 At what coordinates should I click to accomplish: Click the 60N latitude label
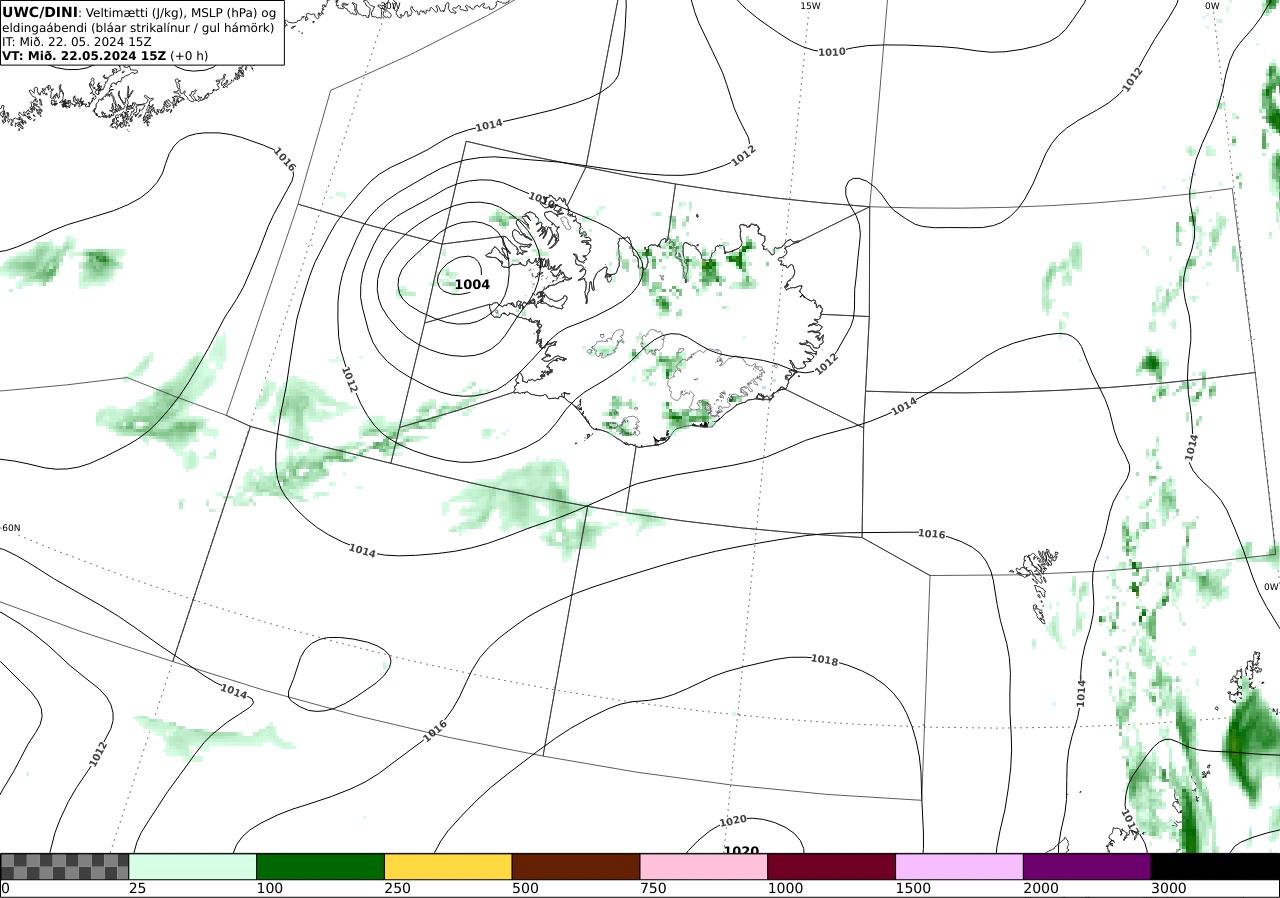pos(11,528)
